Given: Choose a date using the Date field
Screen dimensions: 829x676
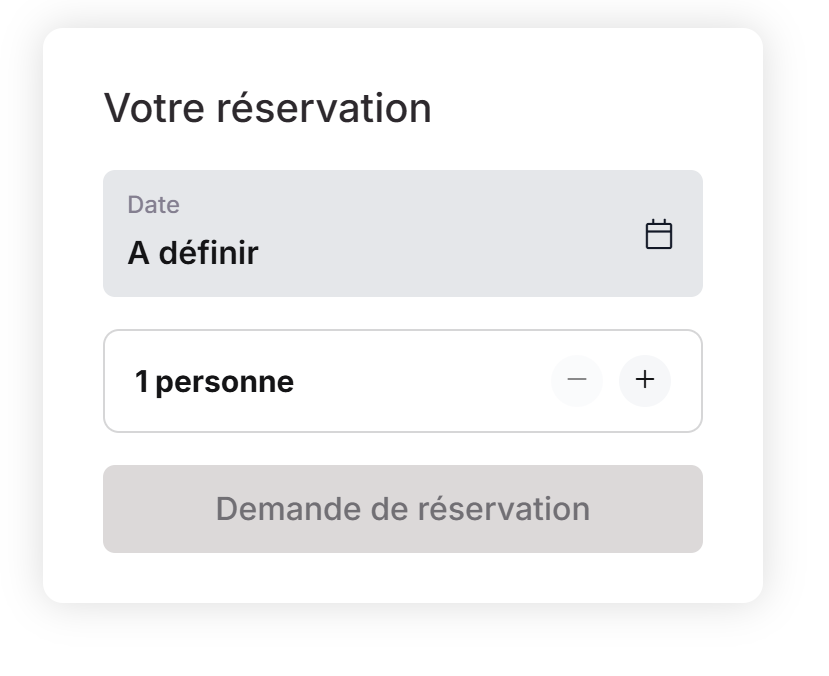Looking at the screenshot, I should pos(402,234).
